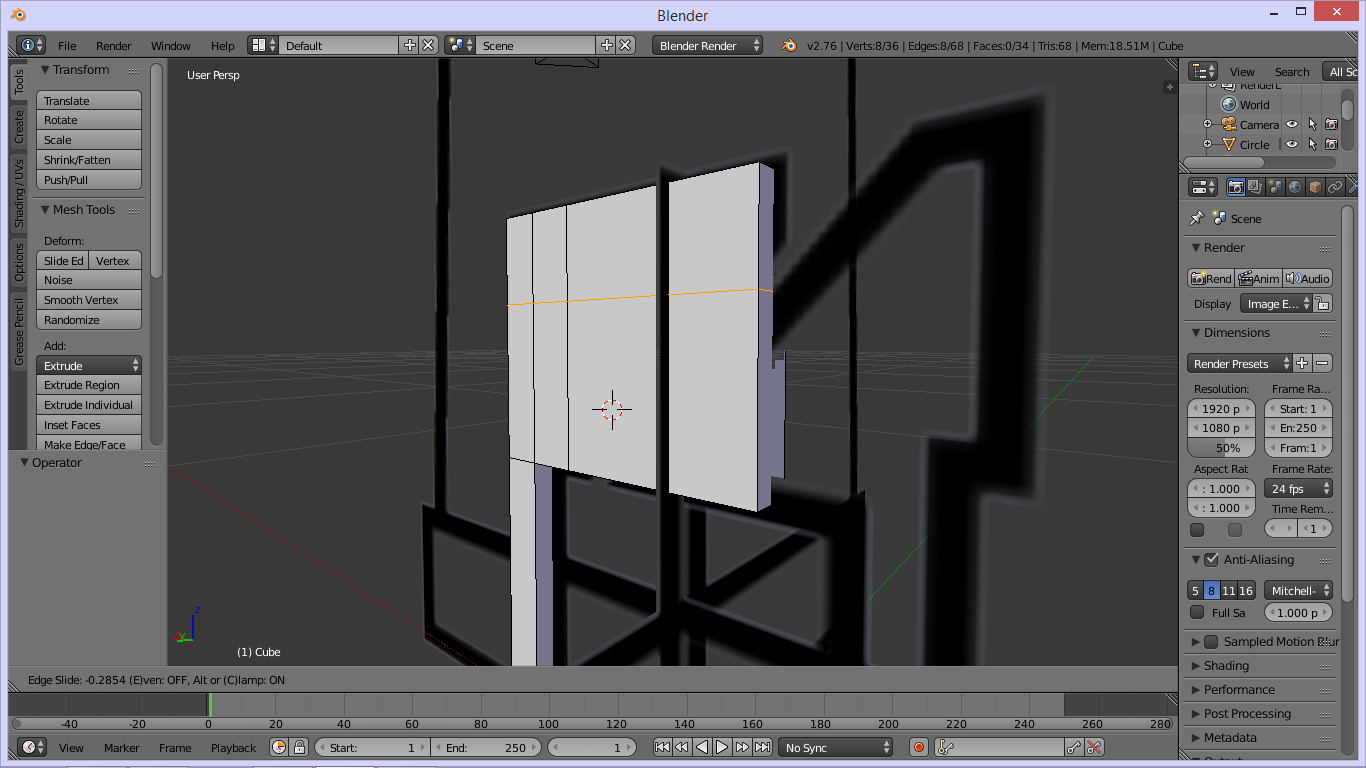The image size is (1366, 768).
Task: Toggle Camera visibility eye in the outliner
Action: [1292, 125]
